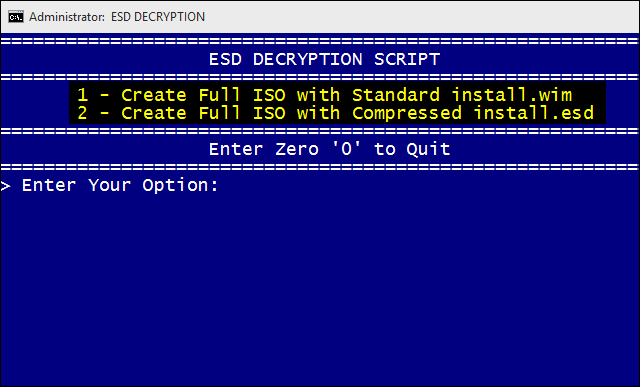This screenshot has width=640, height=387.
Task: Click the 'install.wim' filename text
Action: [x=512, y=95]
